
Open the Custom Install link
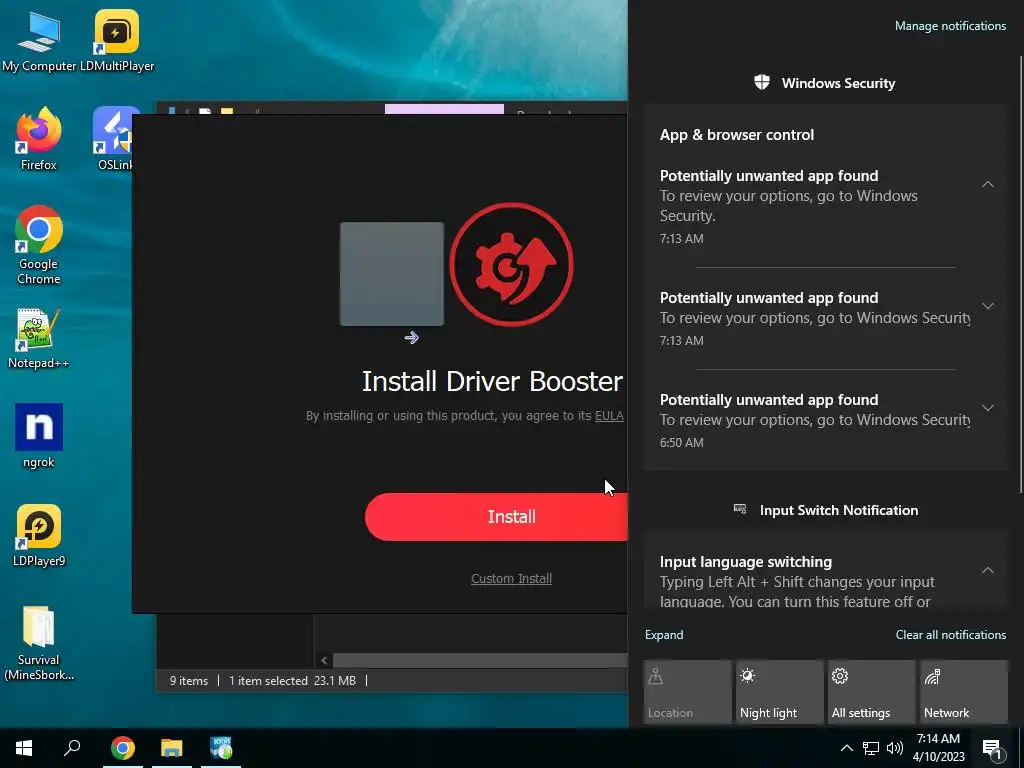point(511,579)
